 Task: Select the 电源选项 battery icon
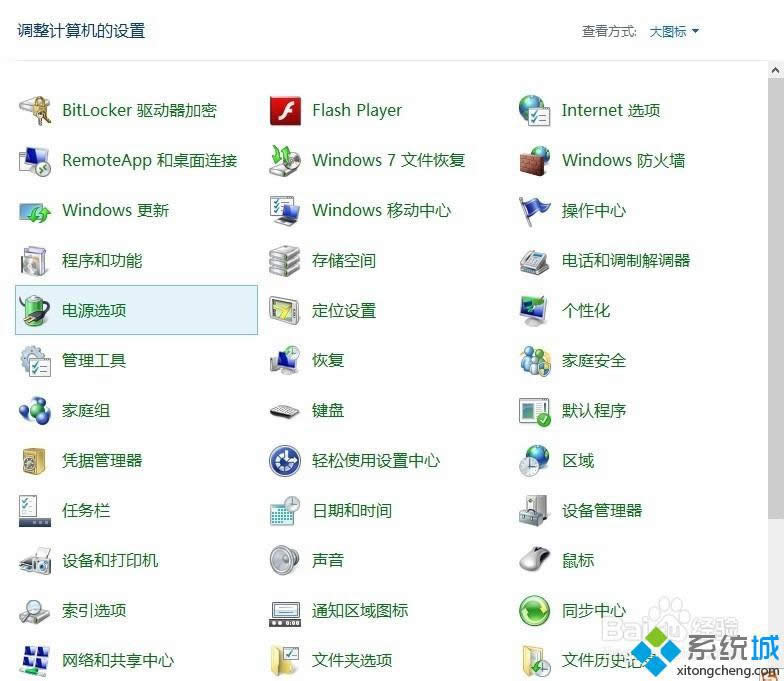(35, 310)
